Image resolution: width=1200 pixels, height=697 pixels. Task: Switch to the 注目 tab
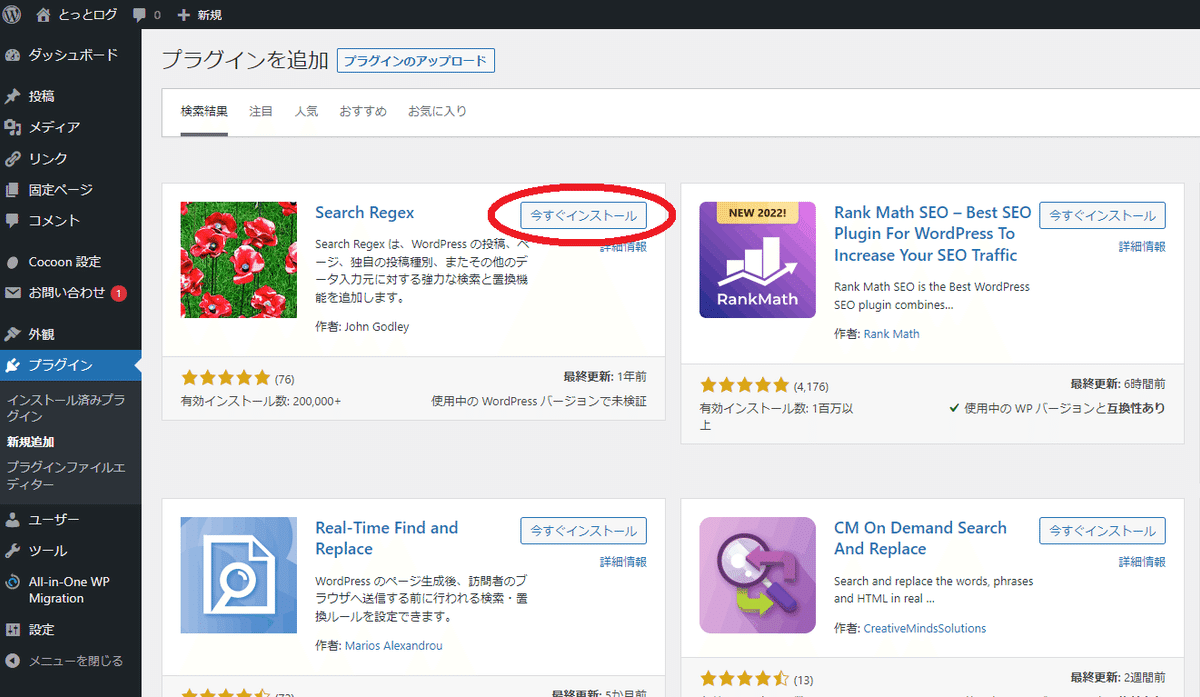(261, 111)
